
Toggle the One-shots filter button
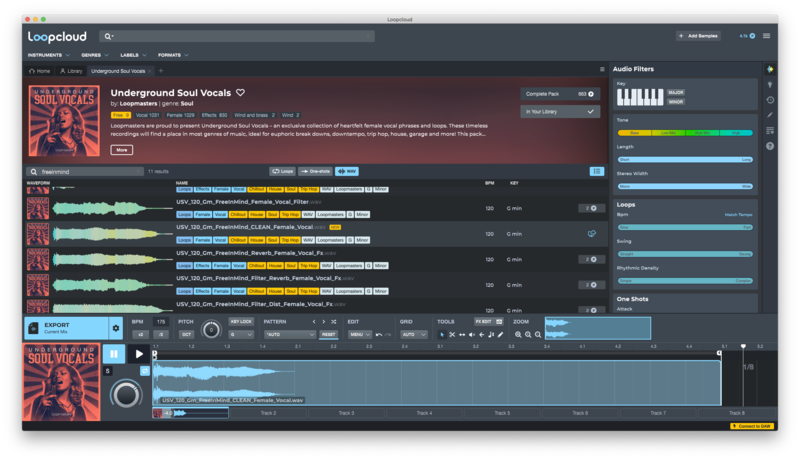point(315,171)
